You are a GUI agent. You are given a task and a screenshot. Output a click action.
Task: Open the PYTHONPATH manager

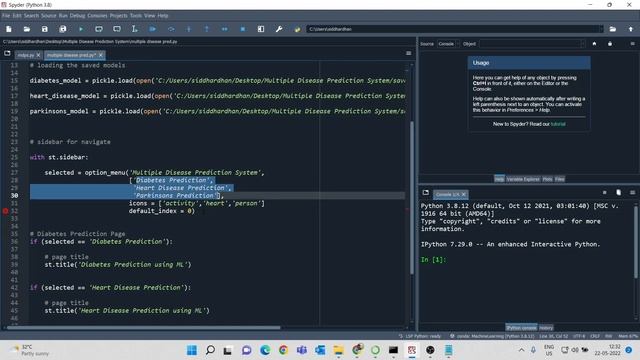click(x=297, y=29)
